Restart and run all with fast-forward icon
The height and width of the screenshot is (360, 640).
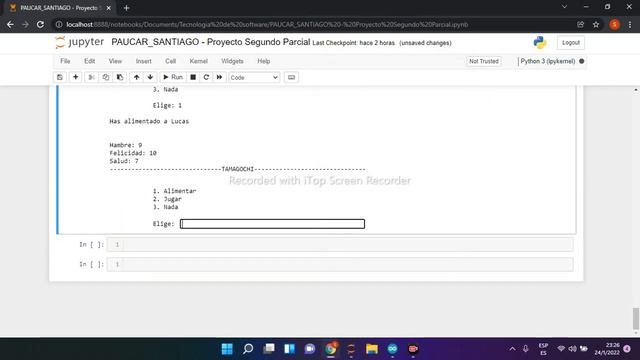click(x=220, y=77)
